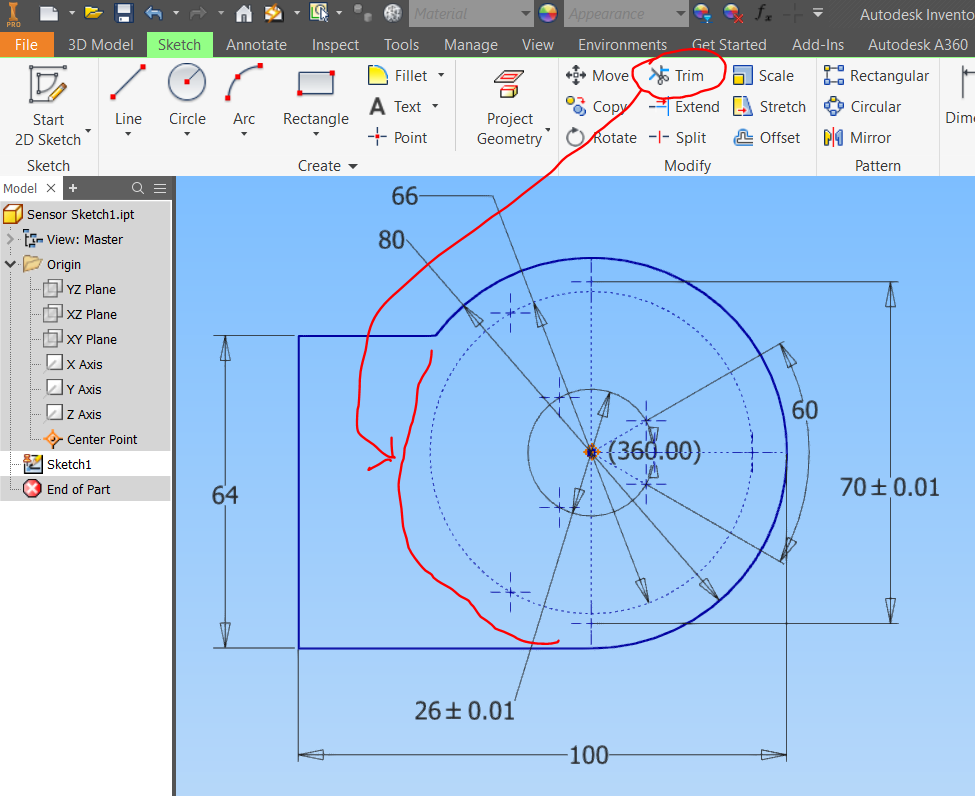Viewport: 975px width, 796px height.
Task: Select the Mirror pattern tool
Action: (857, 137)
